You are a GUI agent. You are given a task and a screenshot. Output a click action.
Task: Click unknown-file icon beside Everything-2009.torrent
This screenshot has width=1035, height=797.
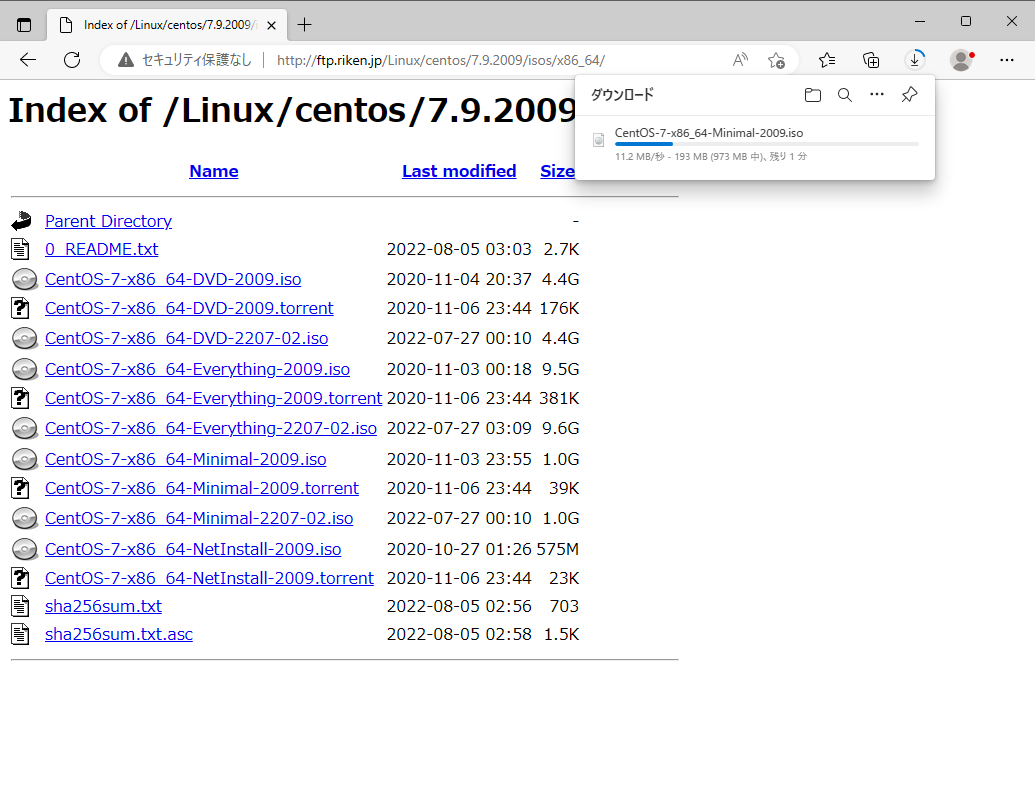click(20, 398)
